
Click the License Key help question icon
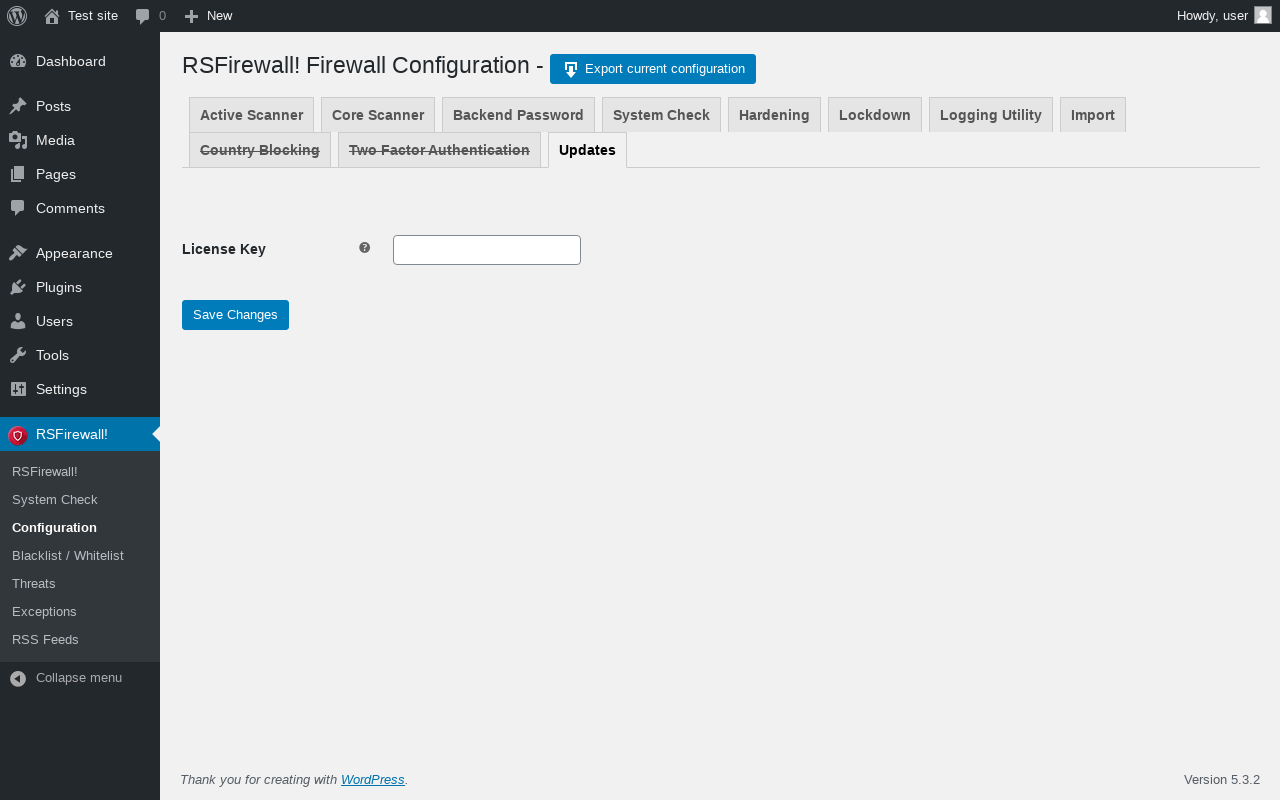(x=365, y=248)
